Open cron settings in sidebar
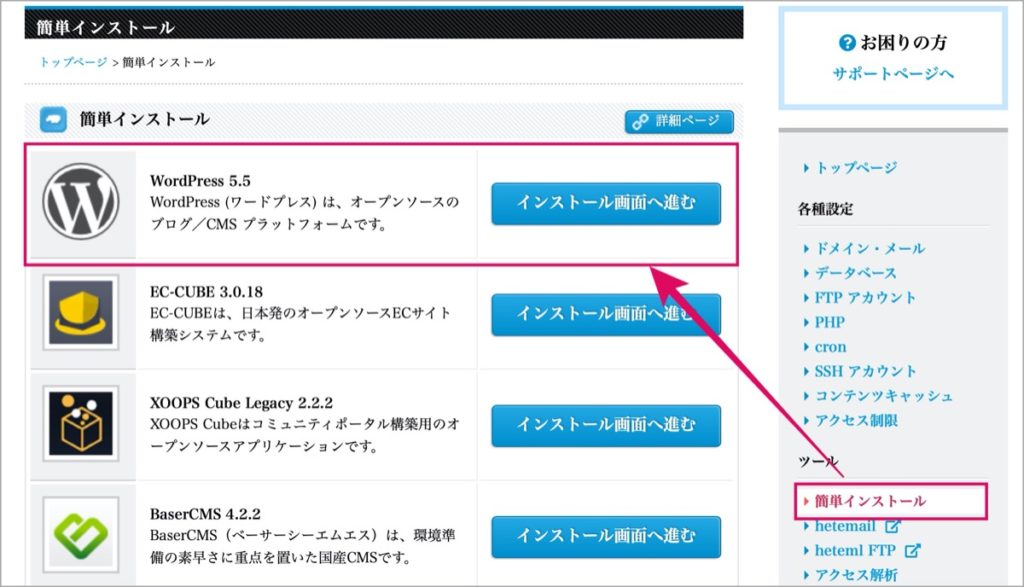 pyautogui.click(x=830, y=347)
